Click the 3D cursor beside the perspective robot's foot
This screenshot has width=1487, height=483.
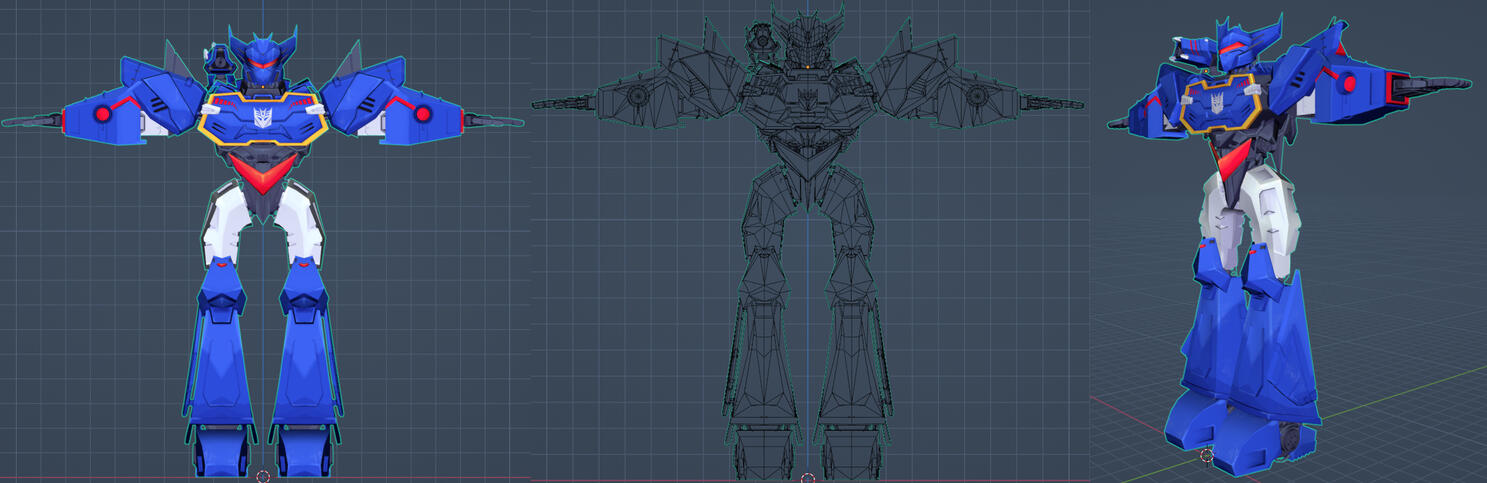(1206, 455)
